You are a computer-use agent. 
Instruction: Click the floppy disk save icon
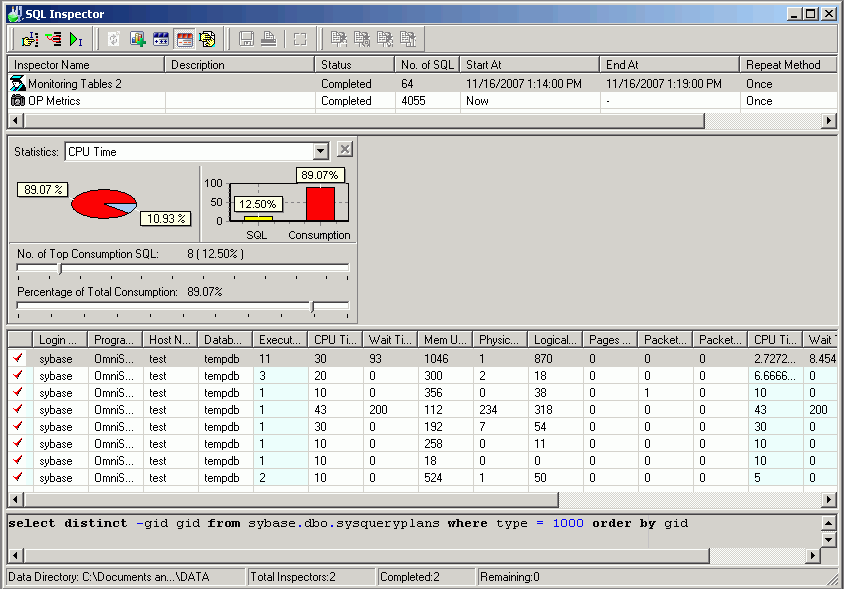[246, 39]
